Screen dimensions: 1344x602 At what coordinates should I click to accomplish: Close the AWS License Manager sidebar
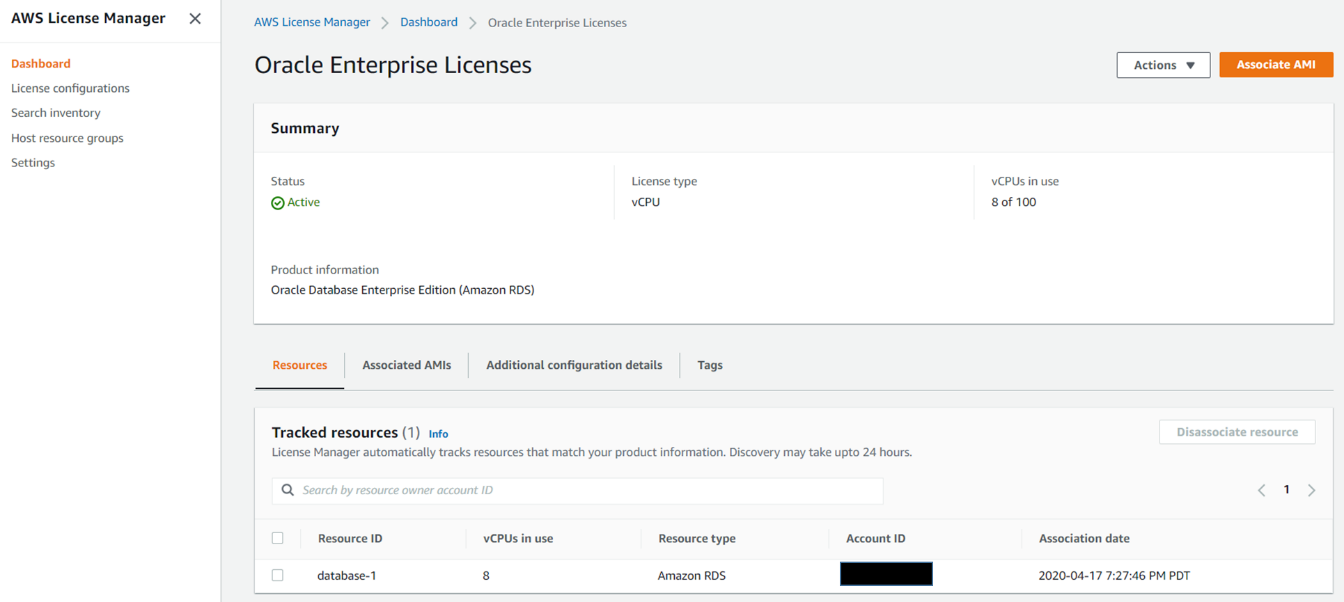coord(195,19)
